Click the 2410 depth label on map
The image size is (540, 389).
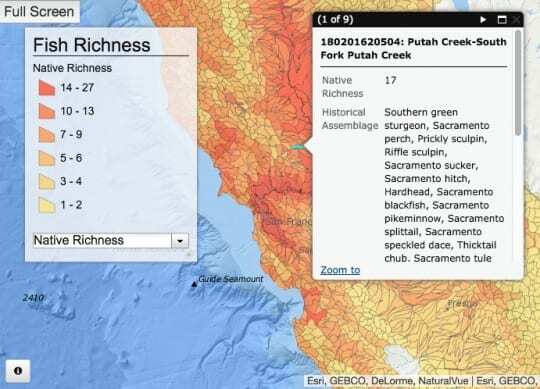[x=33, y=298]
